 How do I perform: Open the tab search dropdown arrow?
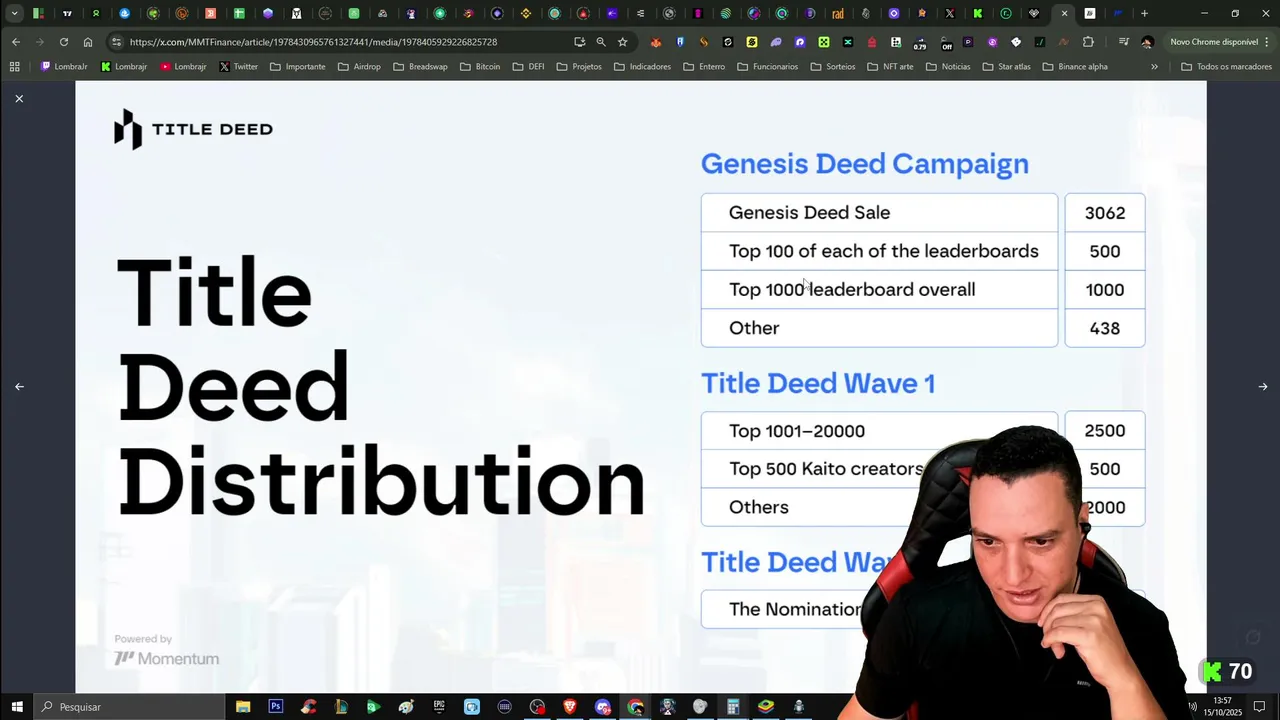click(14, 13)
